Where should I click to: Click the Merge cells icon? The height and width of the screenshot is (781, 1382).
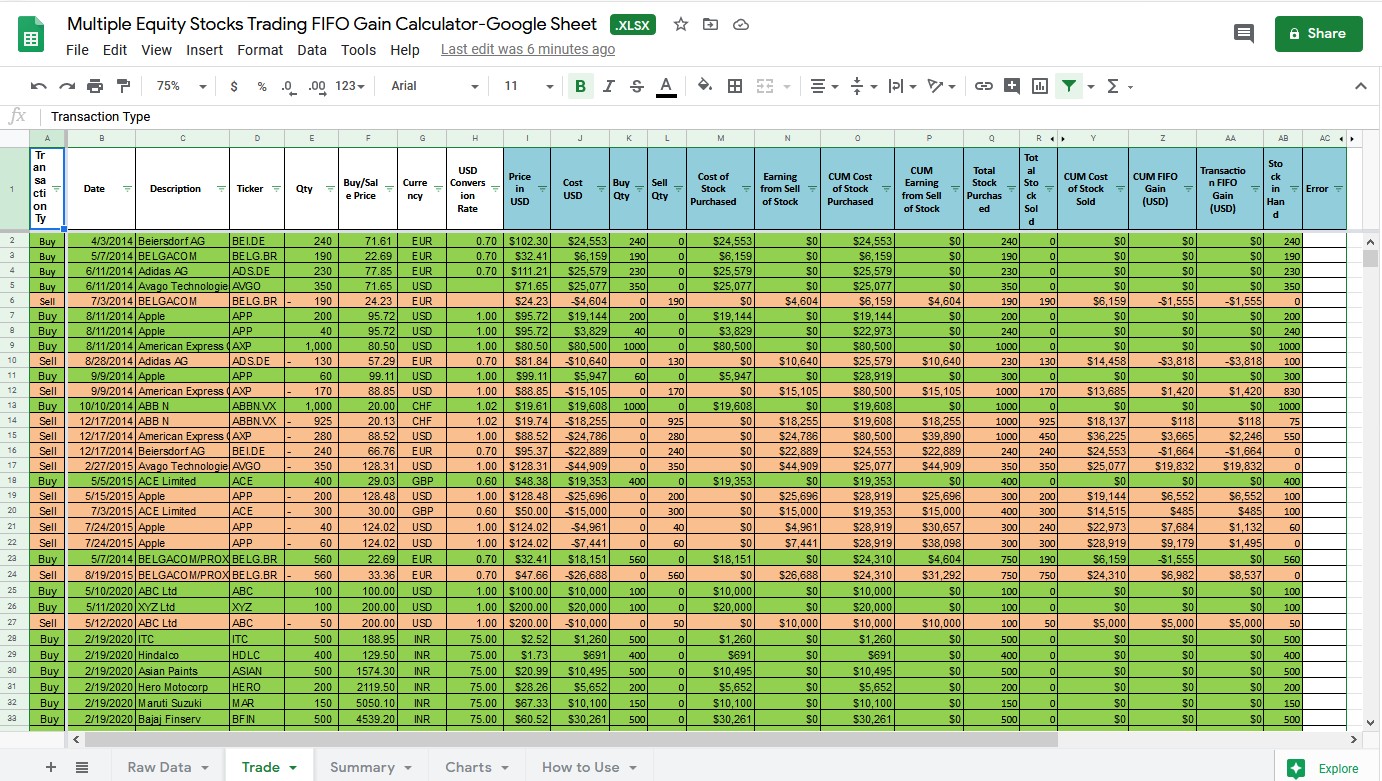[765, 86]
